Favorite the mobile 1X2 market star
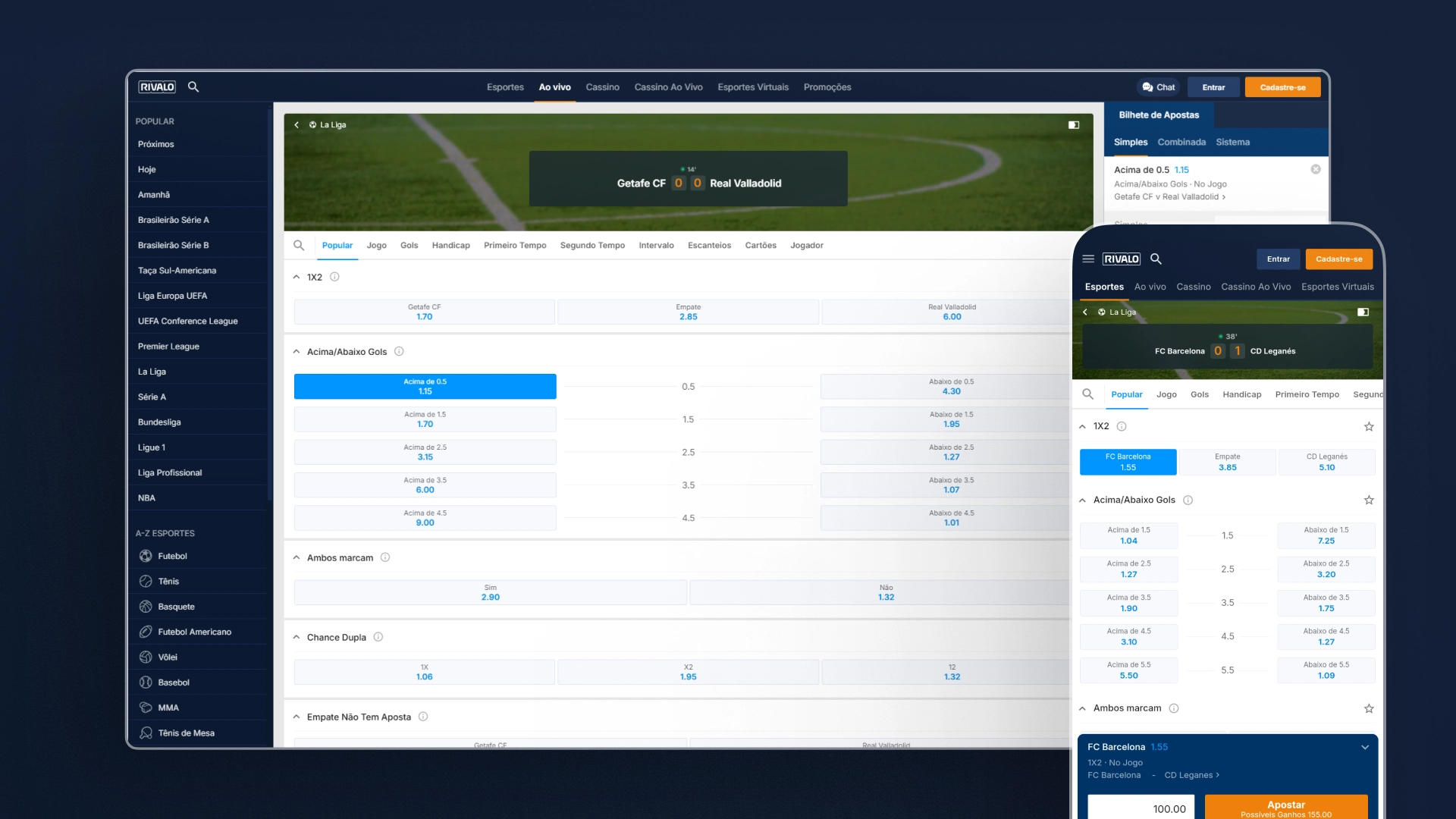 pos(1369,427)
